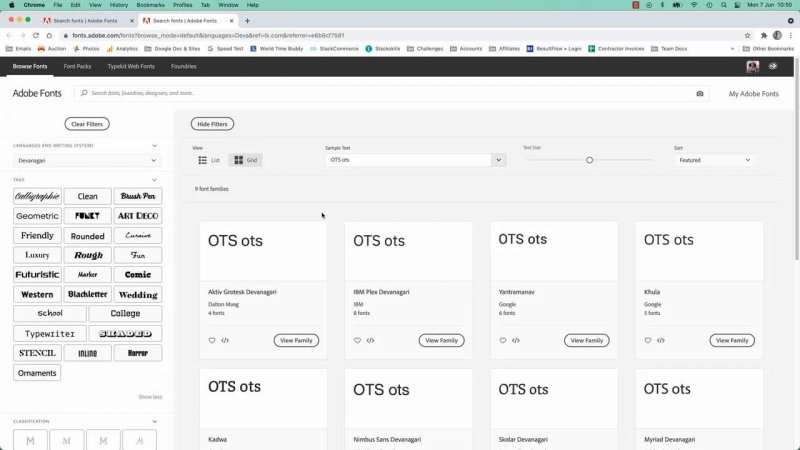Viewport: 800px width, 450px height.
Task: Open the Sample Text dropdown arrow
Action: point(498,160)
